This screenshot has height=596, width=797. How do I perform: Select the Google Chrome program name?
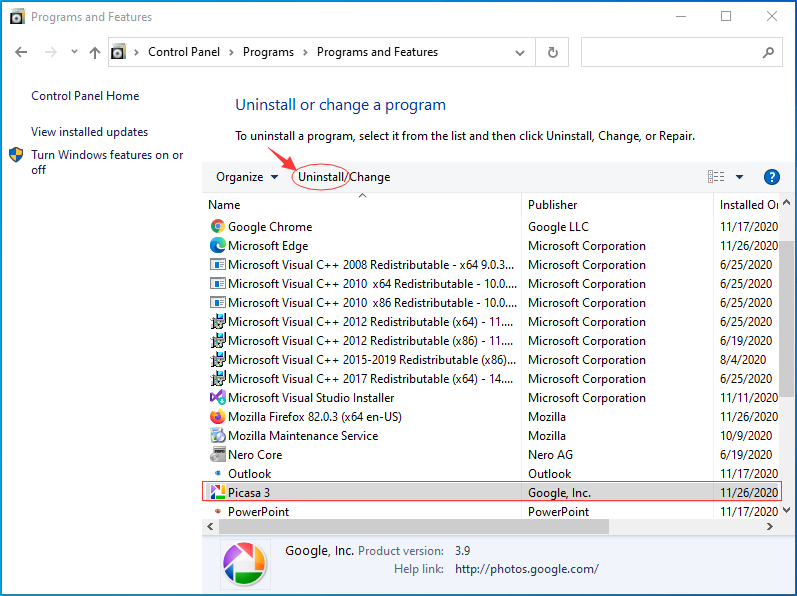[270, 227]
